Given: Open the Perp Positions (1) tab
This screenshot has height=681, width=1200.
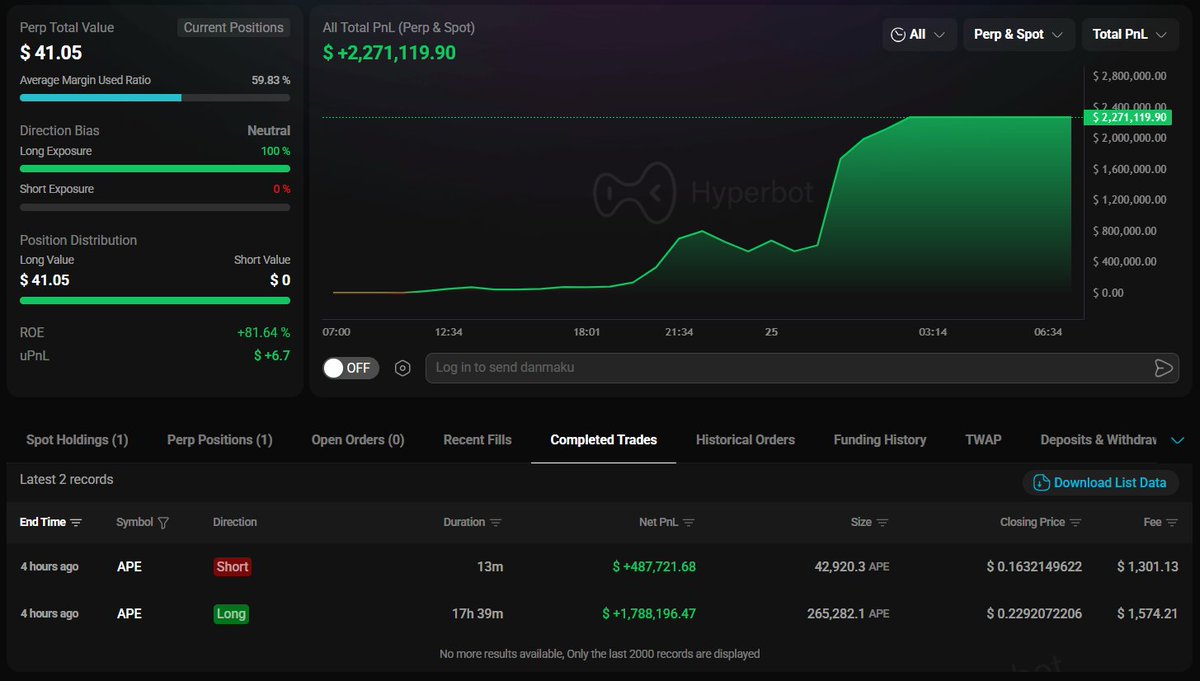Looking at the screenshot, I should point(219,440).
